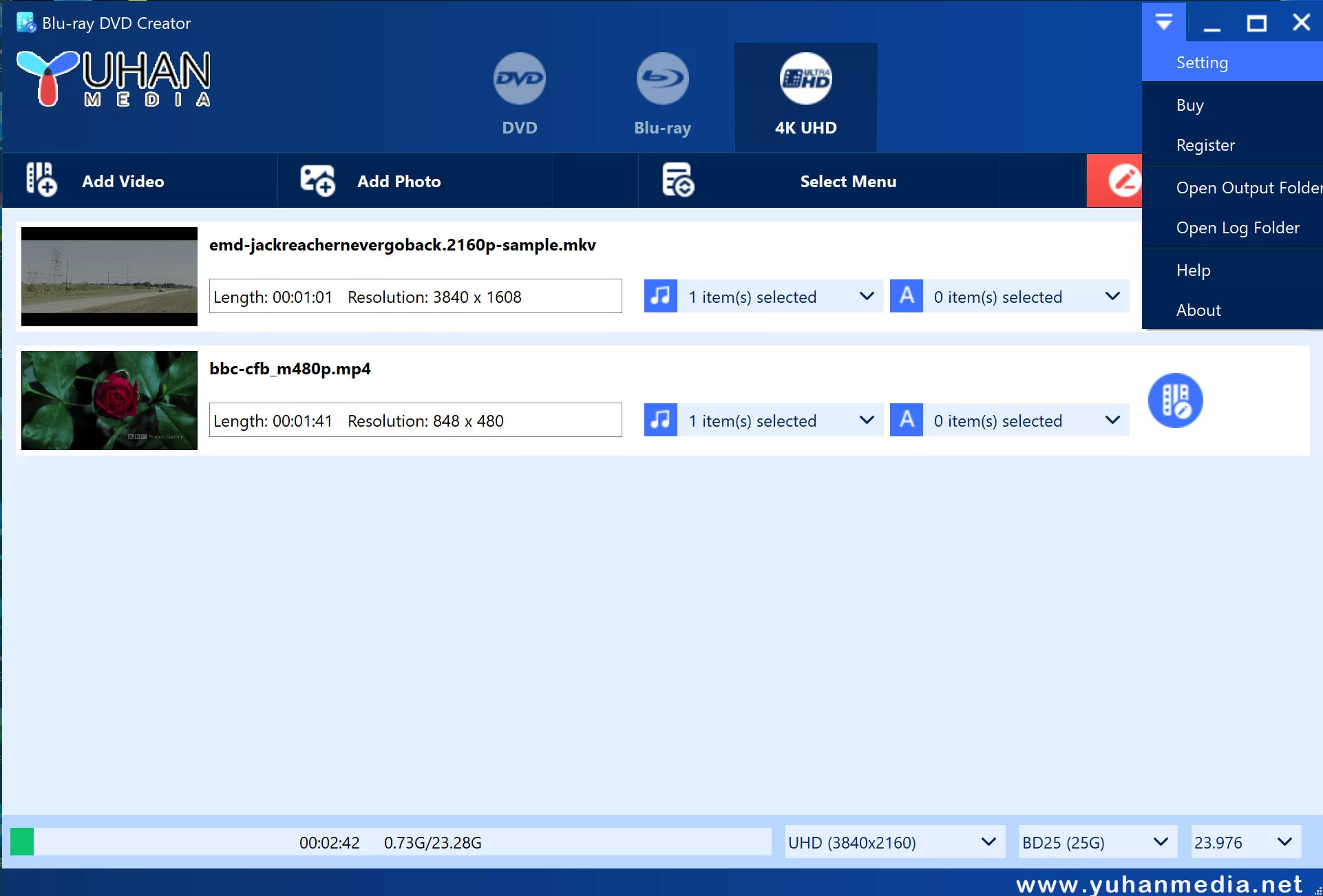Expand the frame rate dropdown 23.976

(x=1290, y=841)
